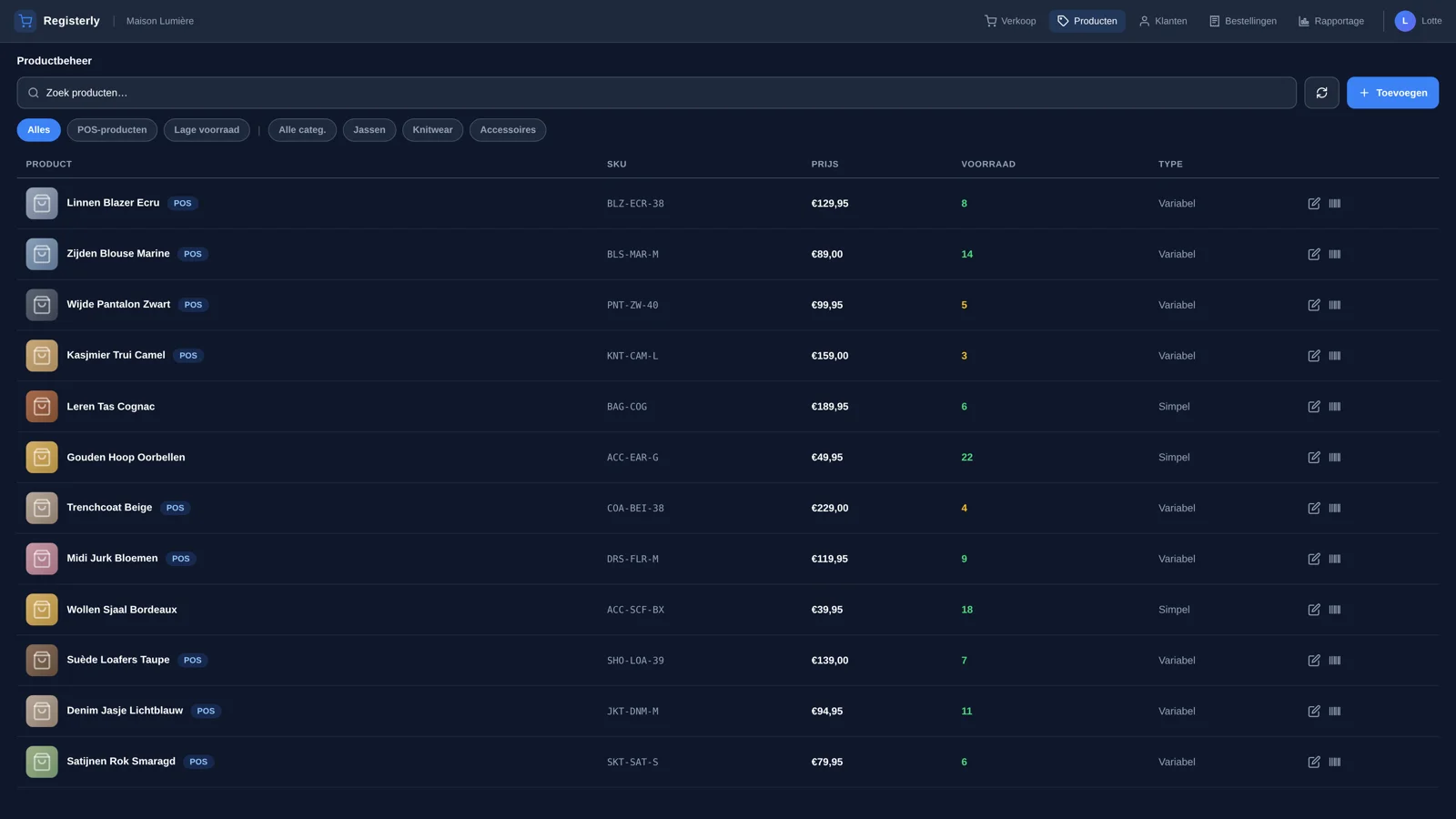1456x819 pixels.
Task: Open the Verkoop page
Action: (1010, 21)
